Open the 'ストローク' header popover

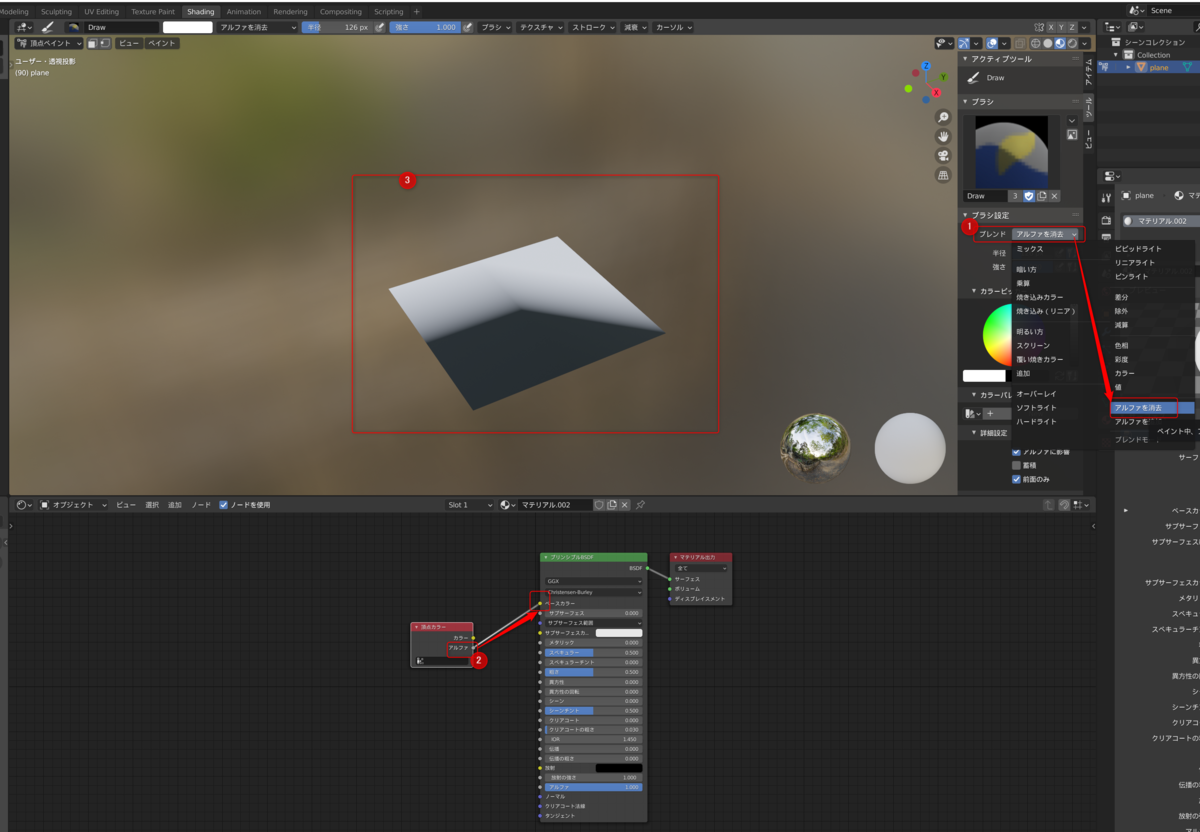594,27
